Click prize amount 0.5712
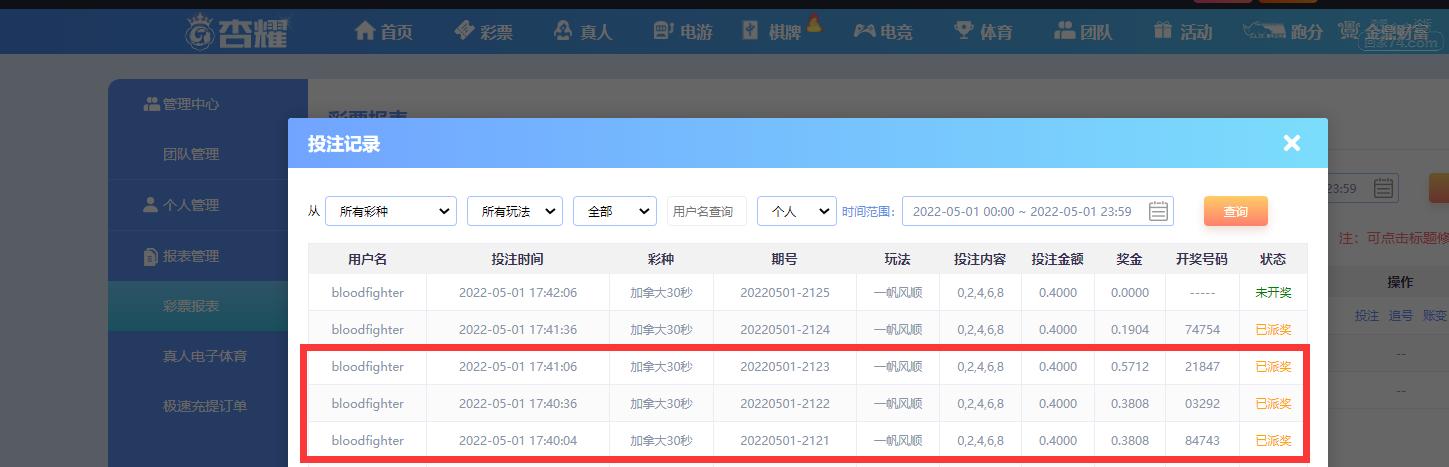The width and height of the screenshot is (1449, 467). [x=1130, y=367]
